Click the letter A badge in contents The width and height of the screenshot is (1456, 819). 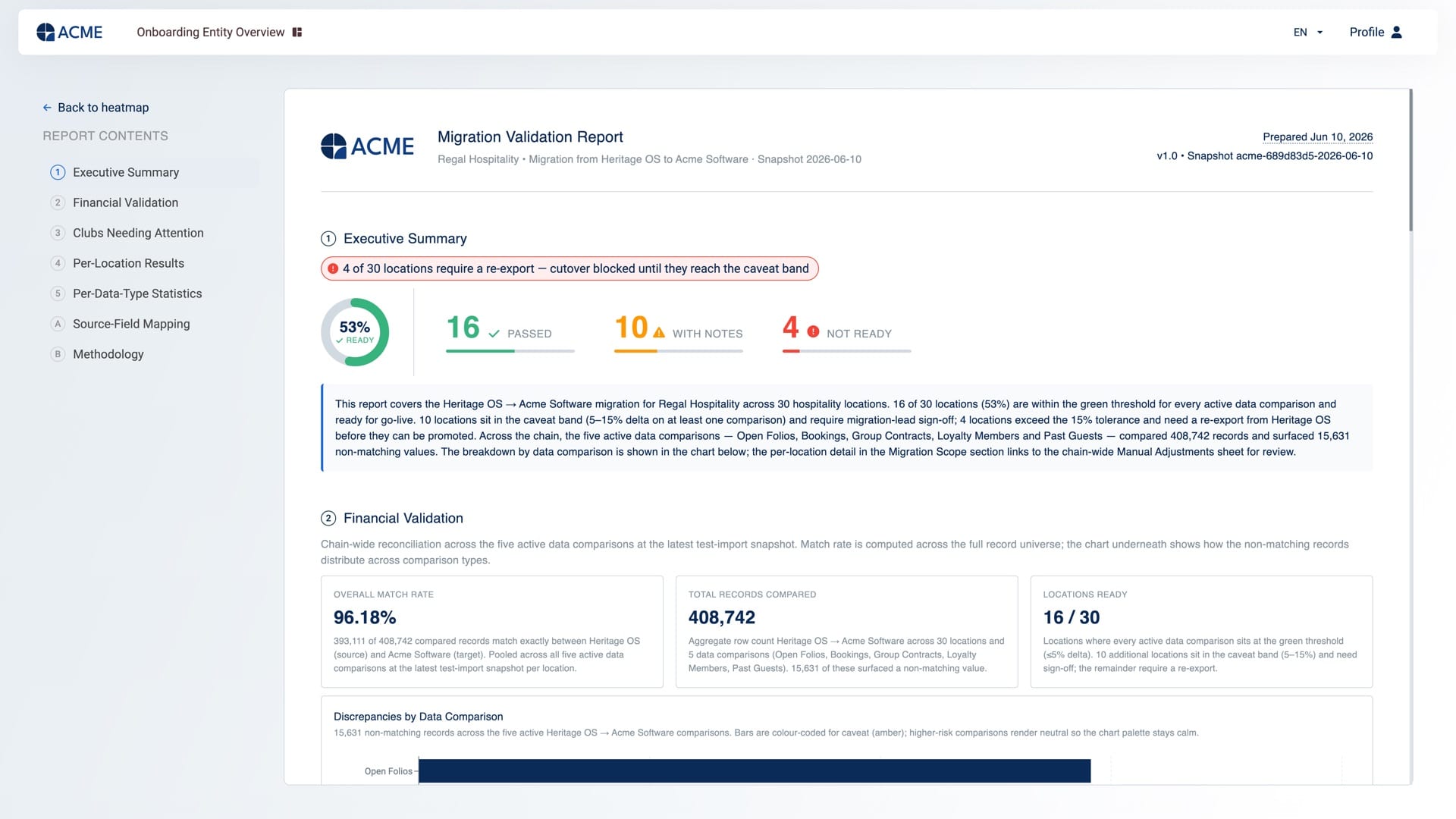point(58,324)
